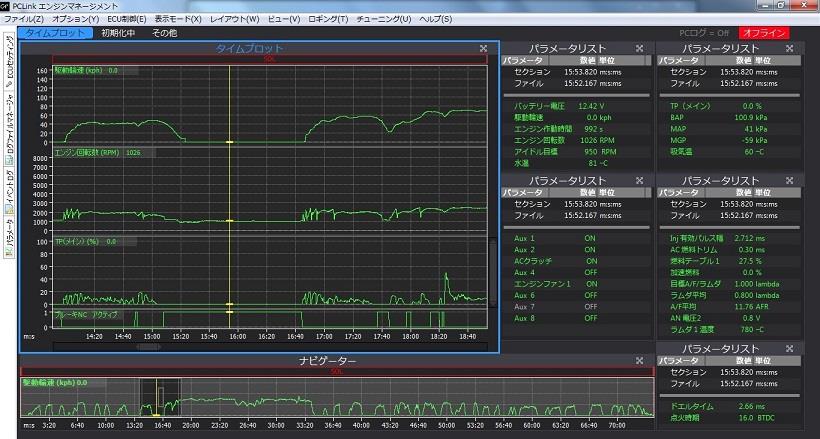Open the チューニング(U) menu
This screenshot has width=820, height=439.
tap(383, 19)
